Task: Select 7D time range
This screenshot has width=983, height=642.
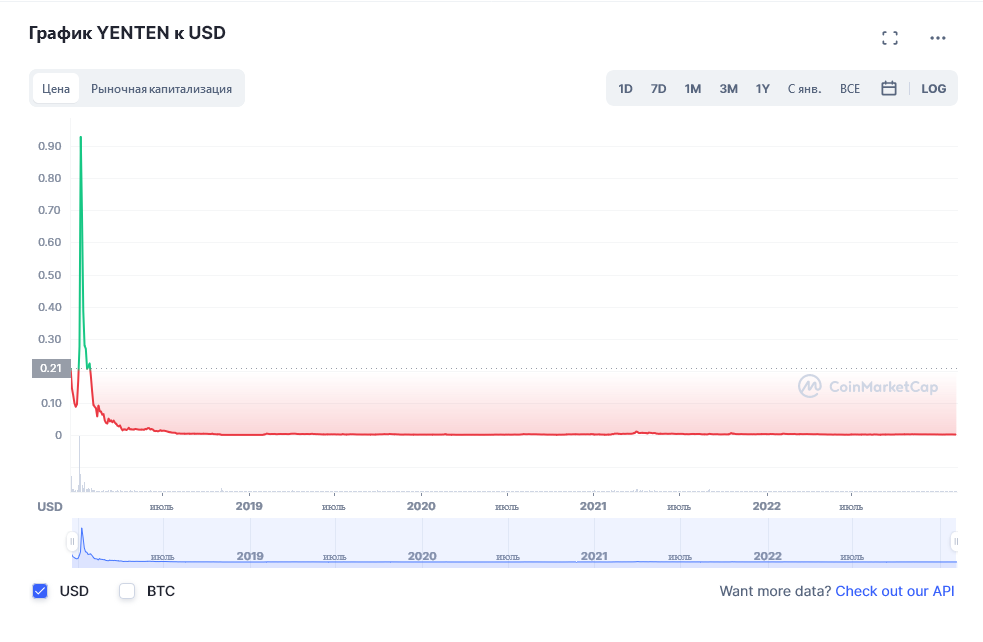Action: 658,88
